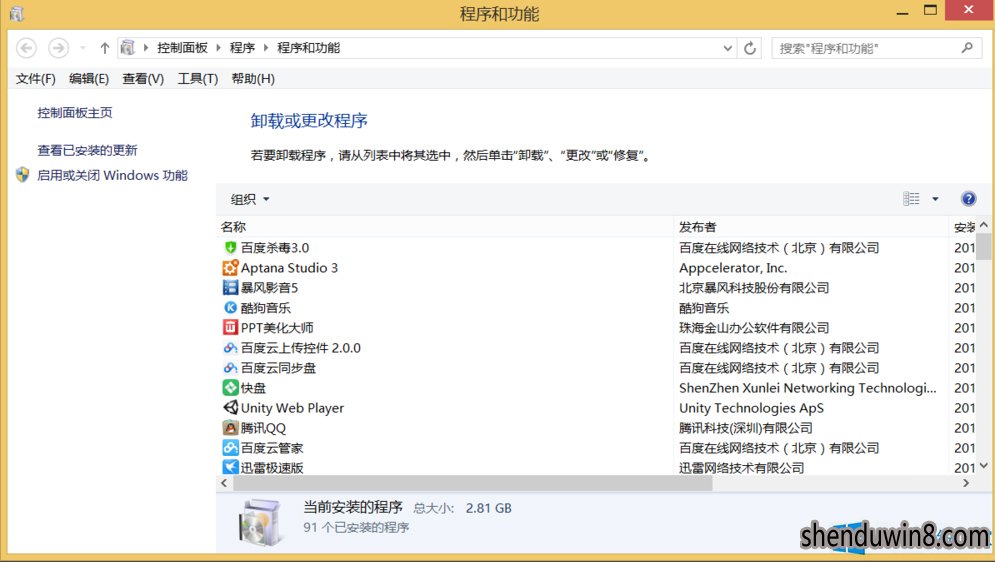Image resolution: width=995 pixels, height=562 pixels.
Task: Go to 控制面板主页 link
Action: coord(75,113)
